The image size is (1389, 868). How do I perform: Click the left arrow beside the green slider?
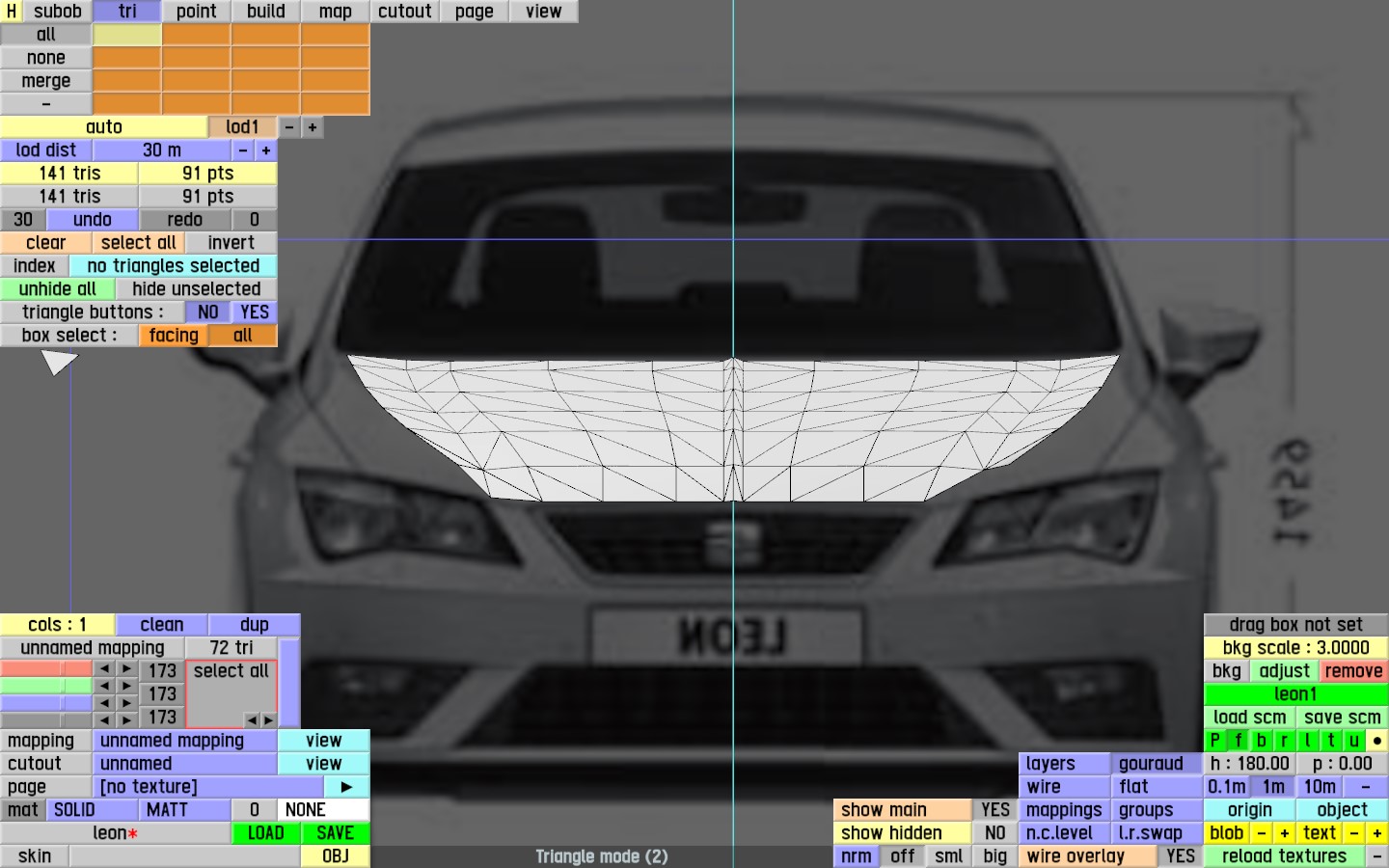pyautogui.click(x=104, y=686)
